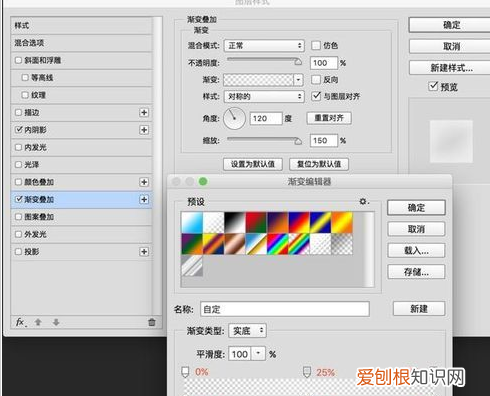Click the 复位为默认值 button
Screen dimensions: 490x396
pos(319,164)
